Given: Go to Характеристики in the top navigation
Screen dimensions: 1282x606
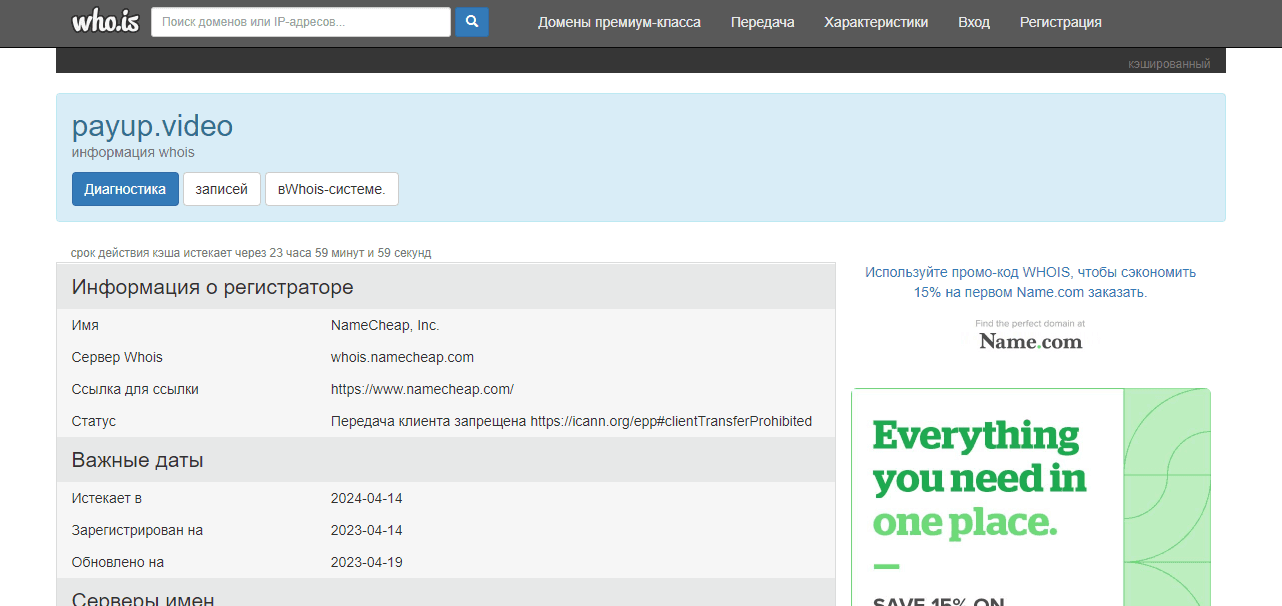Looking at the screenshot, I should (x=876, y=22).
